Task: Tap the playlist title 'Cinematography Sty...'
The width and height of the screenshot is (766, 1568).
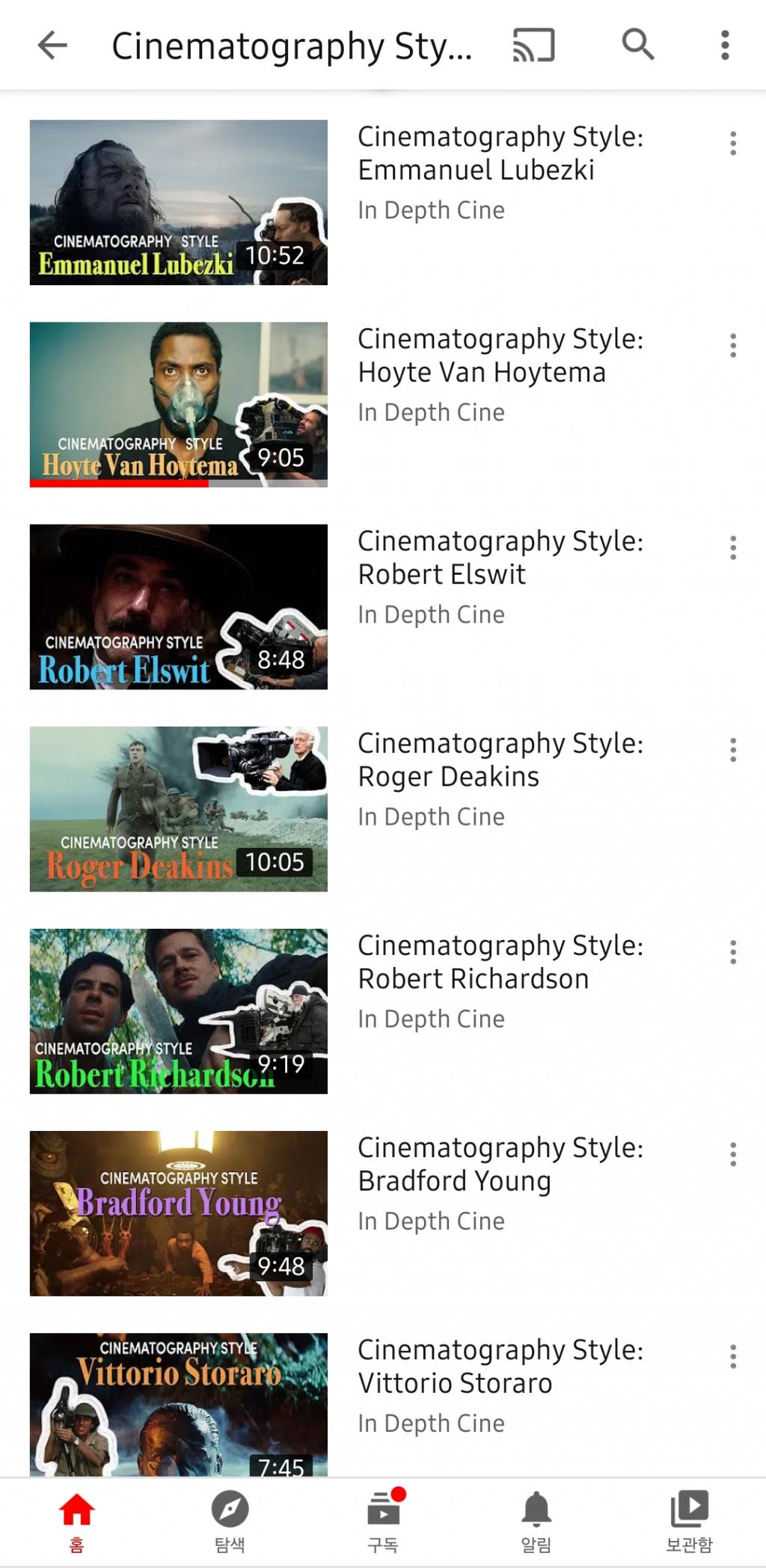Action: [x=292, y=46]
